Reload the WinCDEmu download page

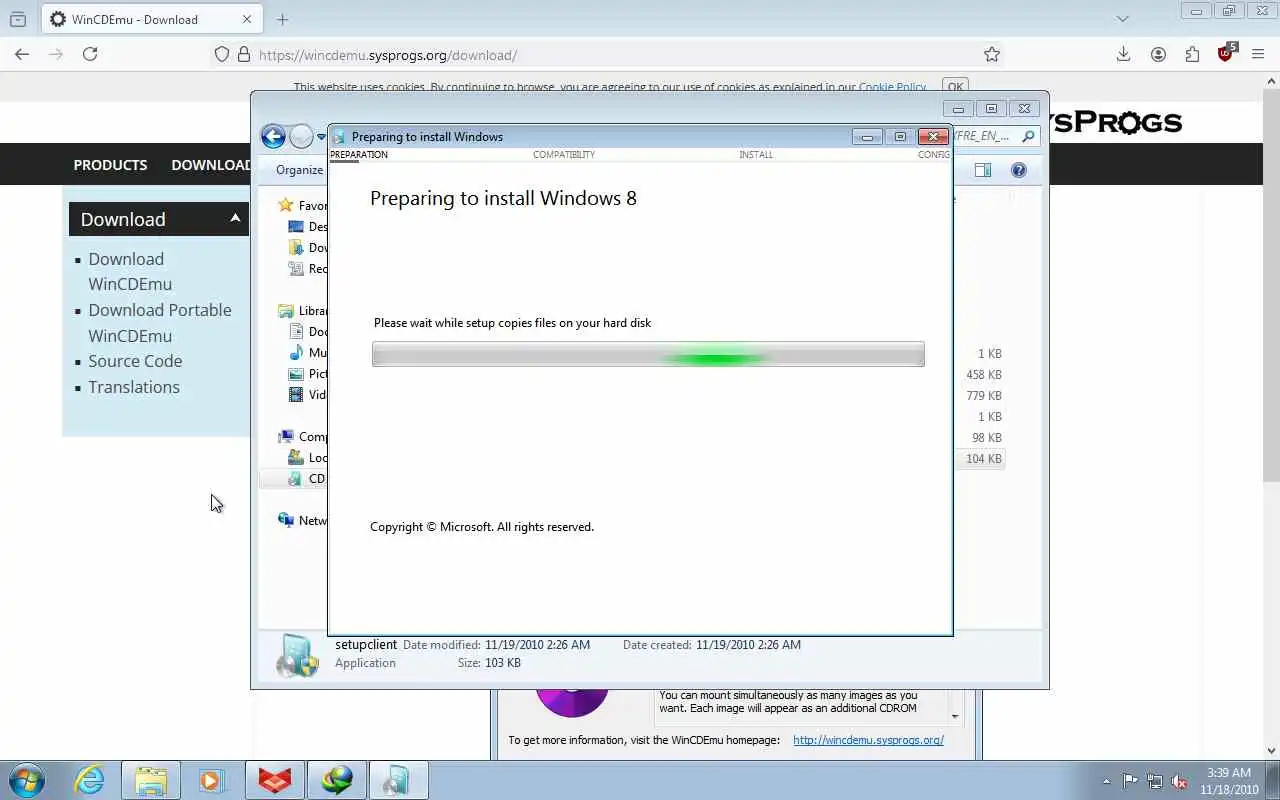(90, 54)
